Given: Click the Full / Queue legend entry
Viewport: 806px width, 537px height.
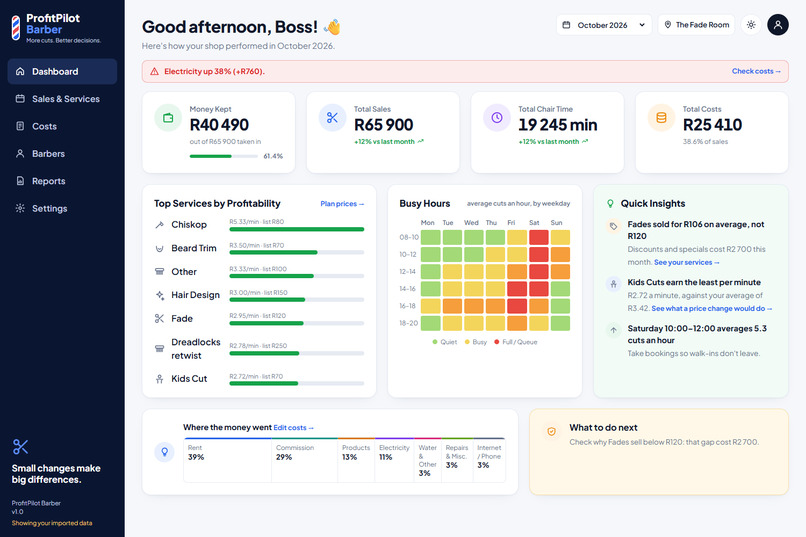Looking at the screenshot, I should (516, 342).
